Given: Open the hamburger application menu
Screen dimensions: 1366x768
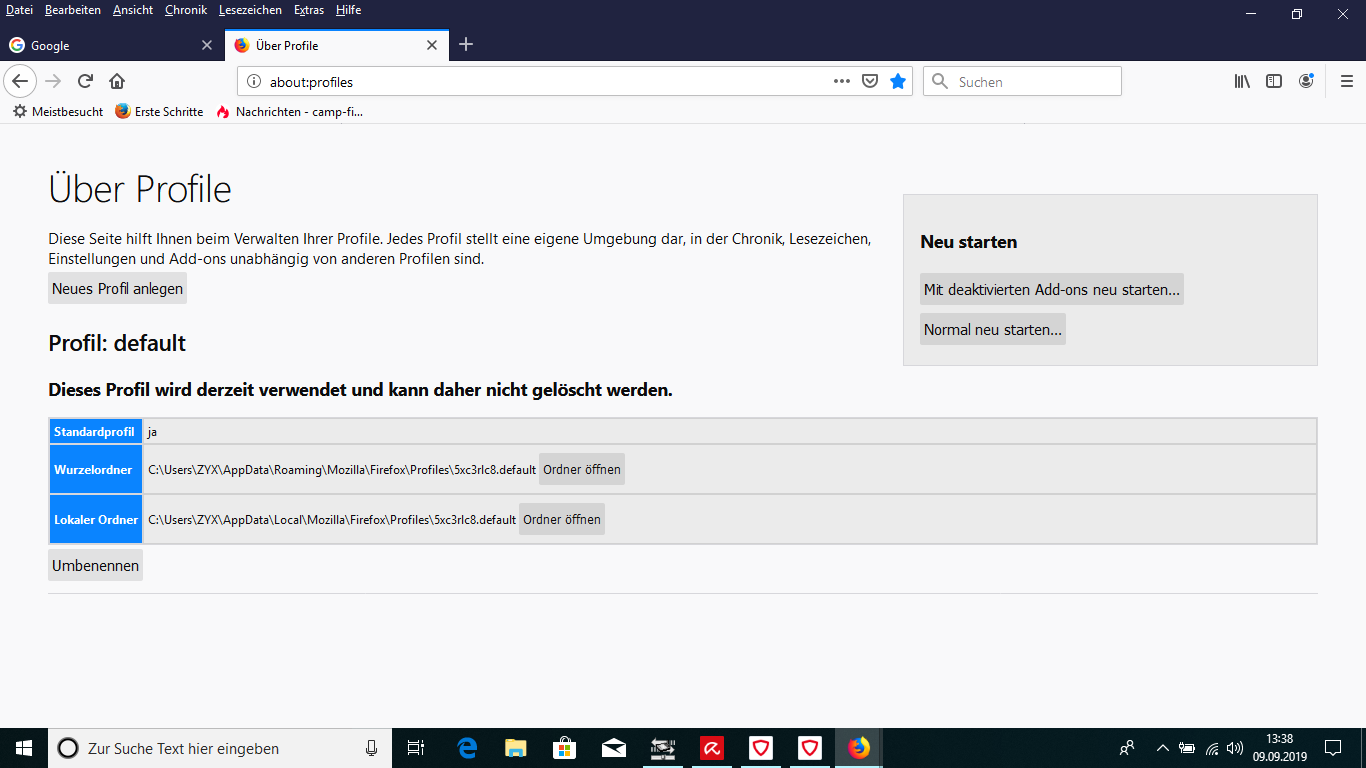Looking at the screenshot, I should 1347,82.
